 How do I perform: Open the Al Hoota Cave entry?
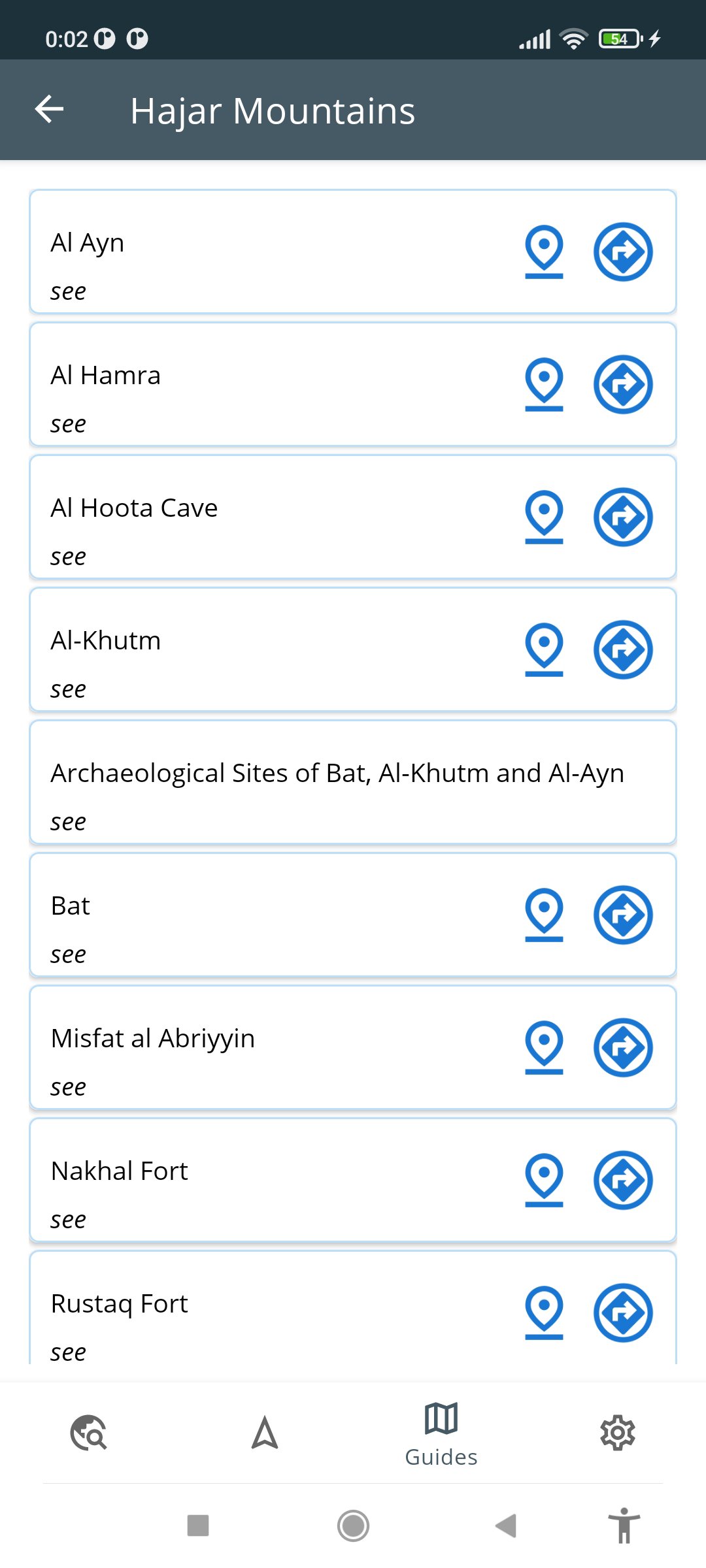pos(135,508)
